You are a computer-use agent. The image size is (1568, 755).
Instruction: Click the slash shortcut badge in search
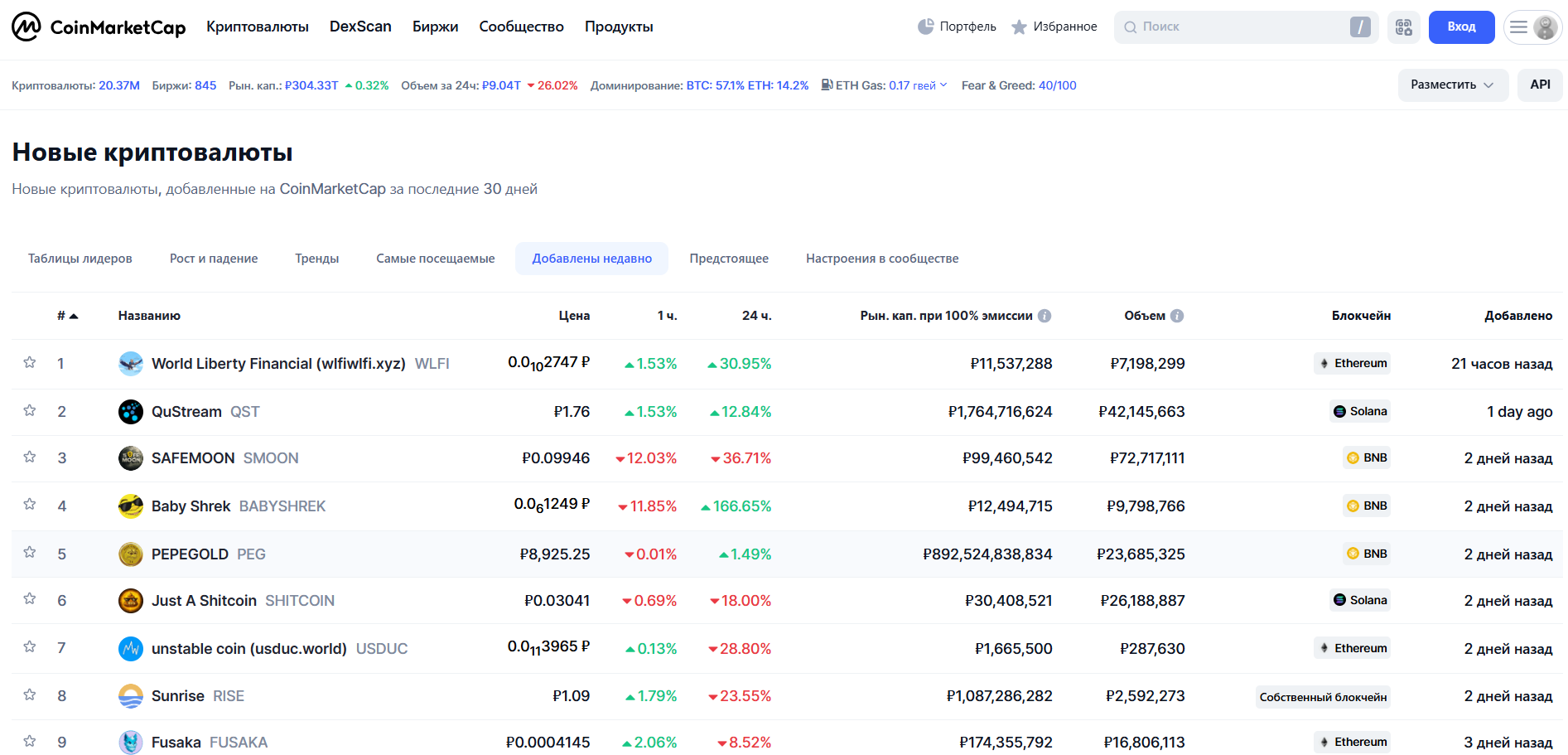[1360, 27]
